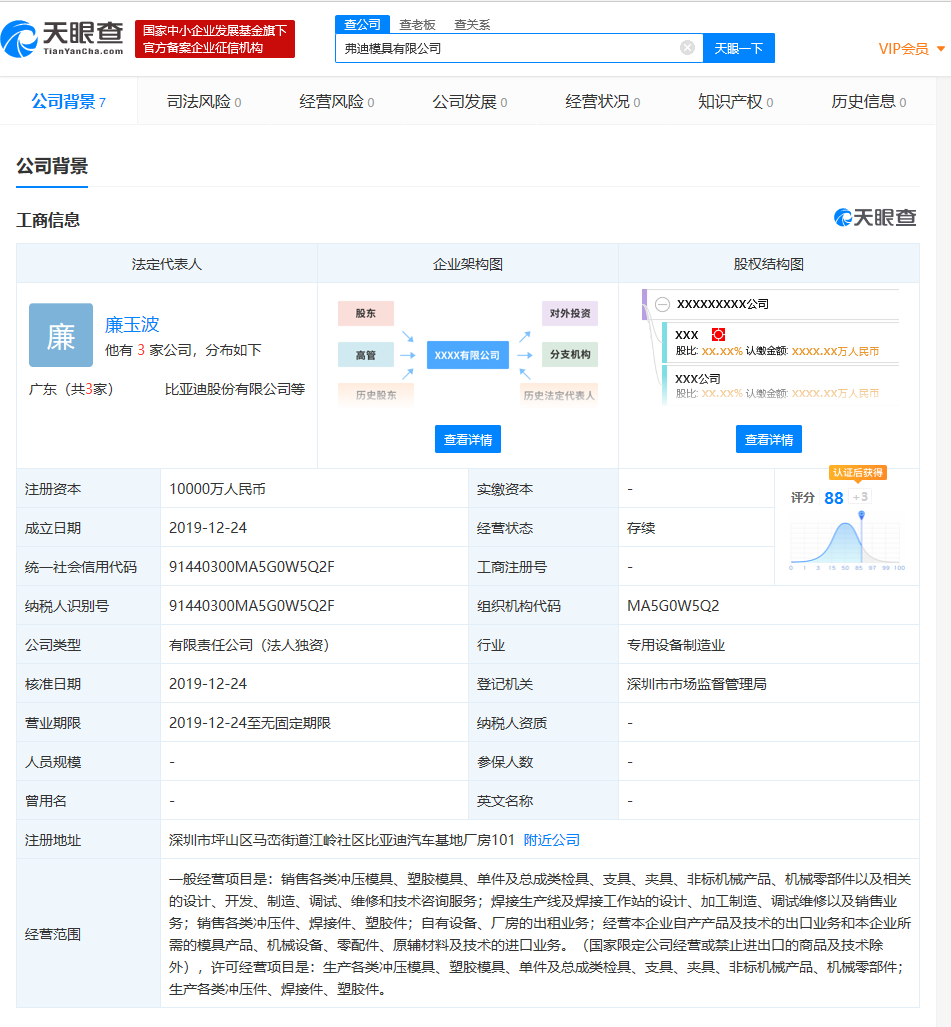The width and height of the screenshot is (951, 1027).
Task: View details of the 股权结构图
Action: (x=769, y=439)
